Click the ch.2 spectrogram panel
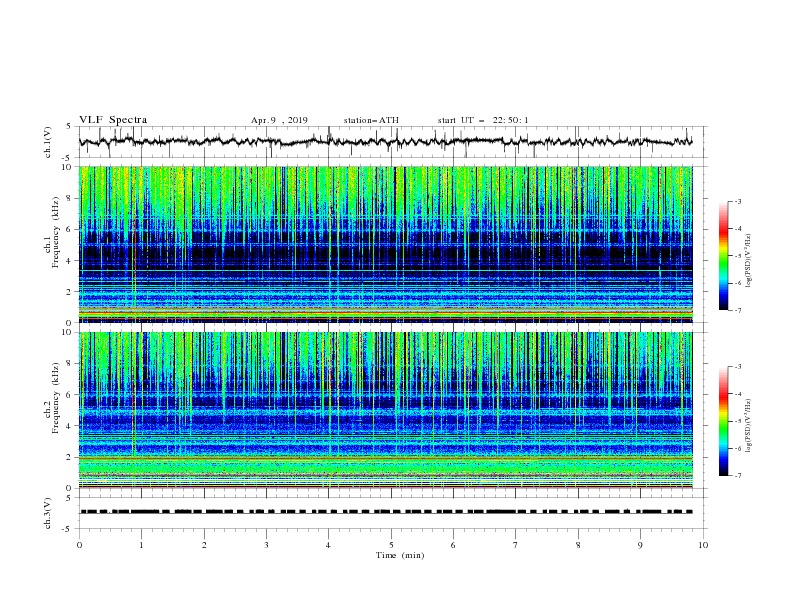The width and height of the screenshot is (792, 612). (386, 410)
